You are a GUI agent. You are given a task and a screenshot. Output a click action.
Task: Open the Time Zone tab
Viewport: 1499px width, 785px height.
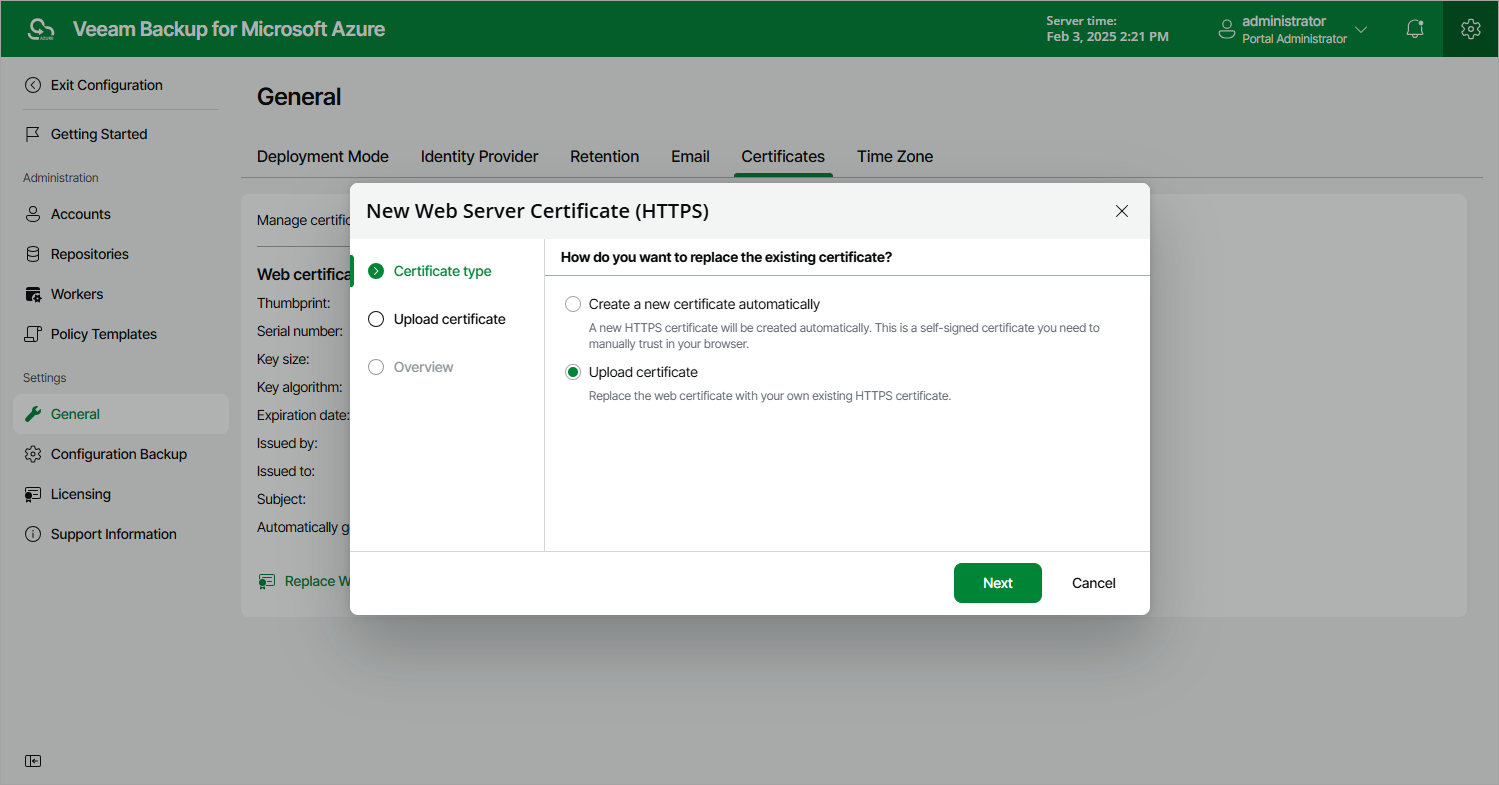[x=895, y=156]
